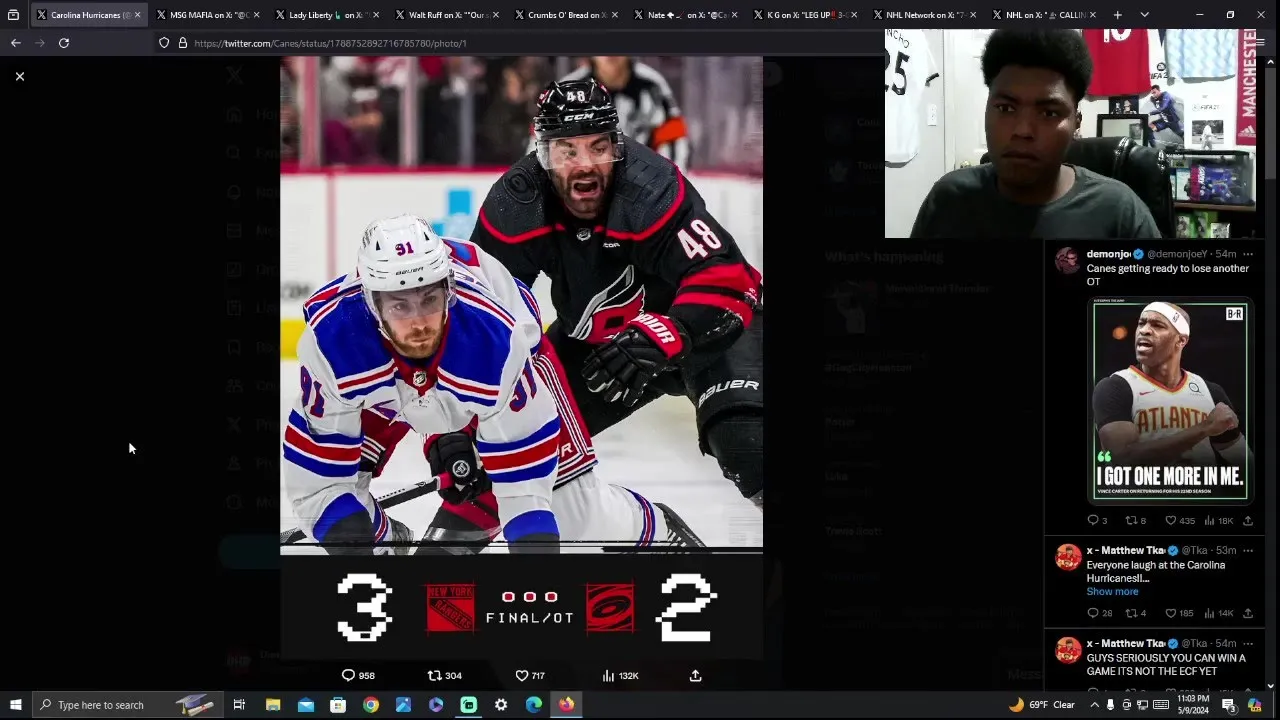The image size is (1280, 720).
Task: Reply to the Hurricanes photo post
Action: [x=358, y=676]
